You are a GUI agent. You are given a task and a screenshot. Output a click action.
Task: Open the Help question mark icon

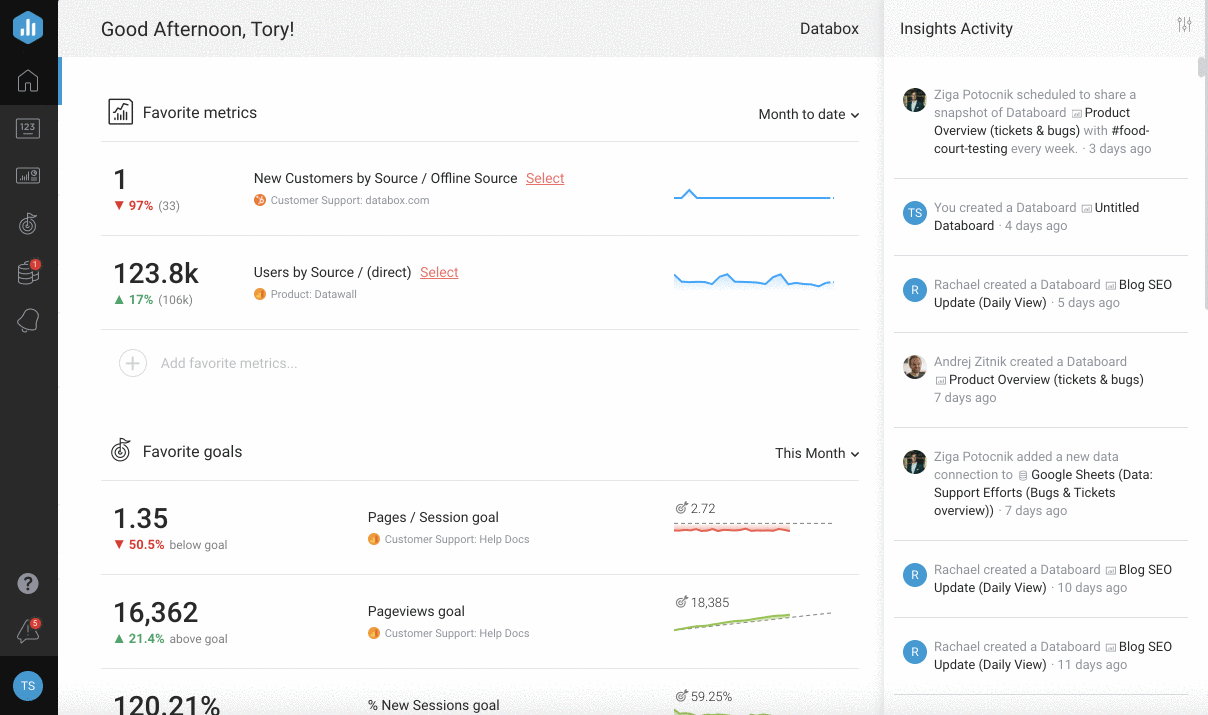pos(28,583)
